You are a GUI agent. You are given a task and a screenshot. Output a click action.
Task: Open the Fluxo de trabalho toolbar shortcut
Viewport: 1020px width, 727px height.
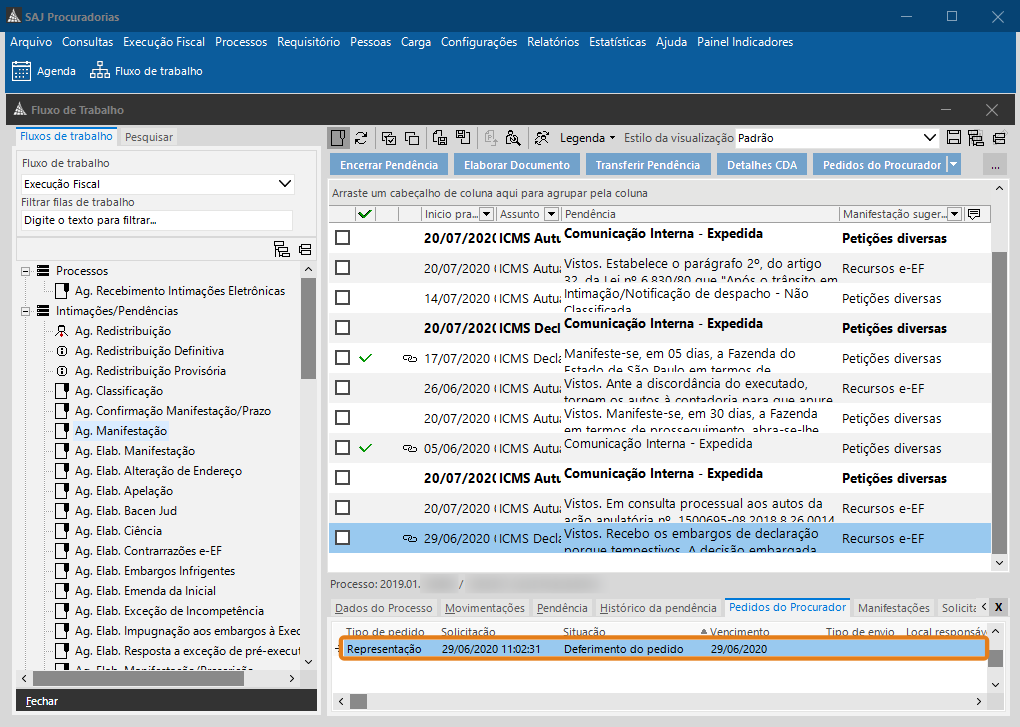(146, 71)
